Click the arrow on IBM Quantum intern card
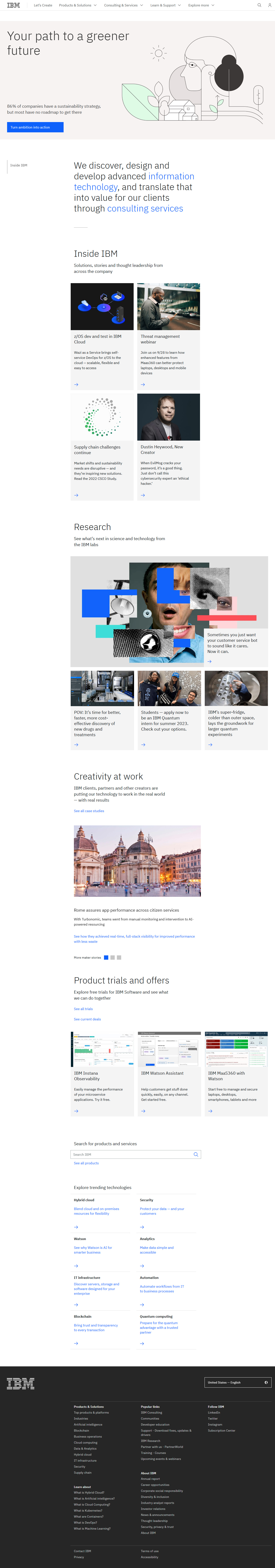This screenshot has height=1568, width=275. point(143,745)
